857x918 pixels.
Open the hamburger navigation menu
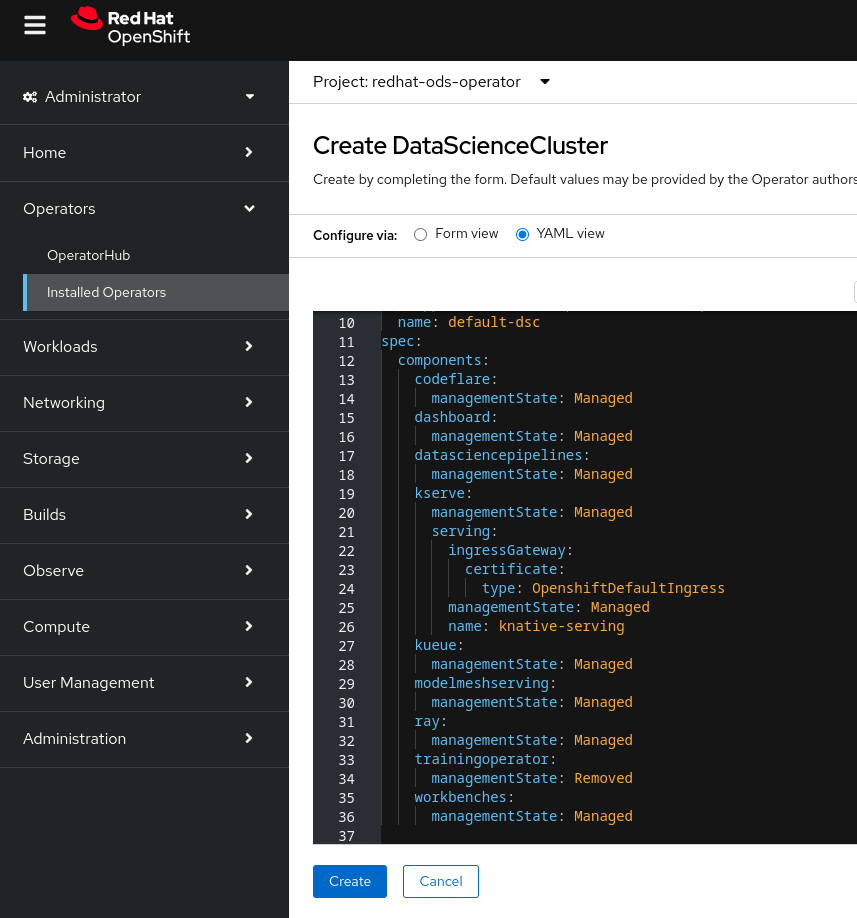point(35,25)
